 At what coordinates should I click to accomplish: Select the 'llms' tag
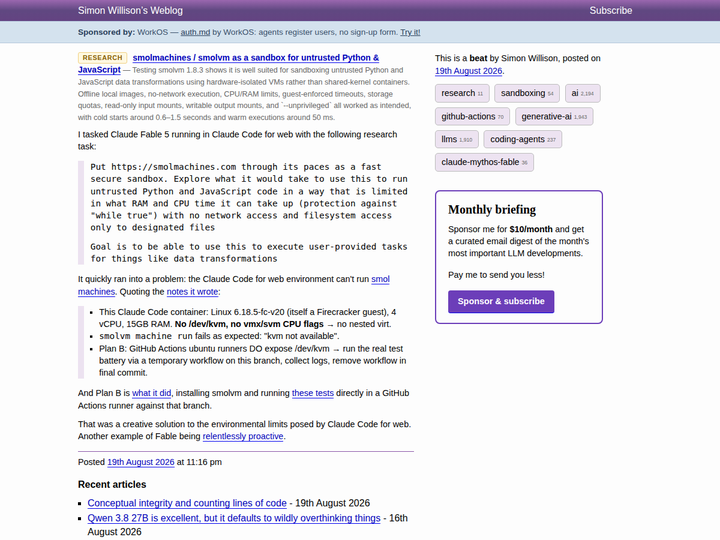pyautogui.click(x=456, y=139)
